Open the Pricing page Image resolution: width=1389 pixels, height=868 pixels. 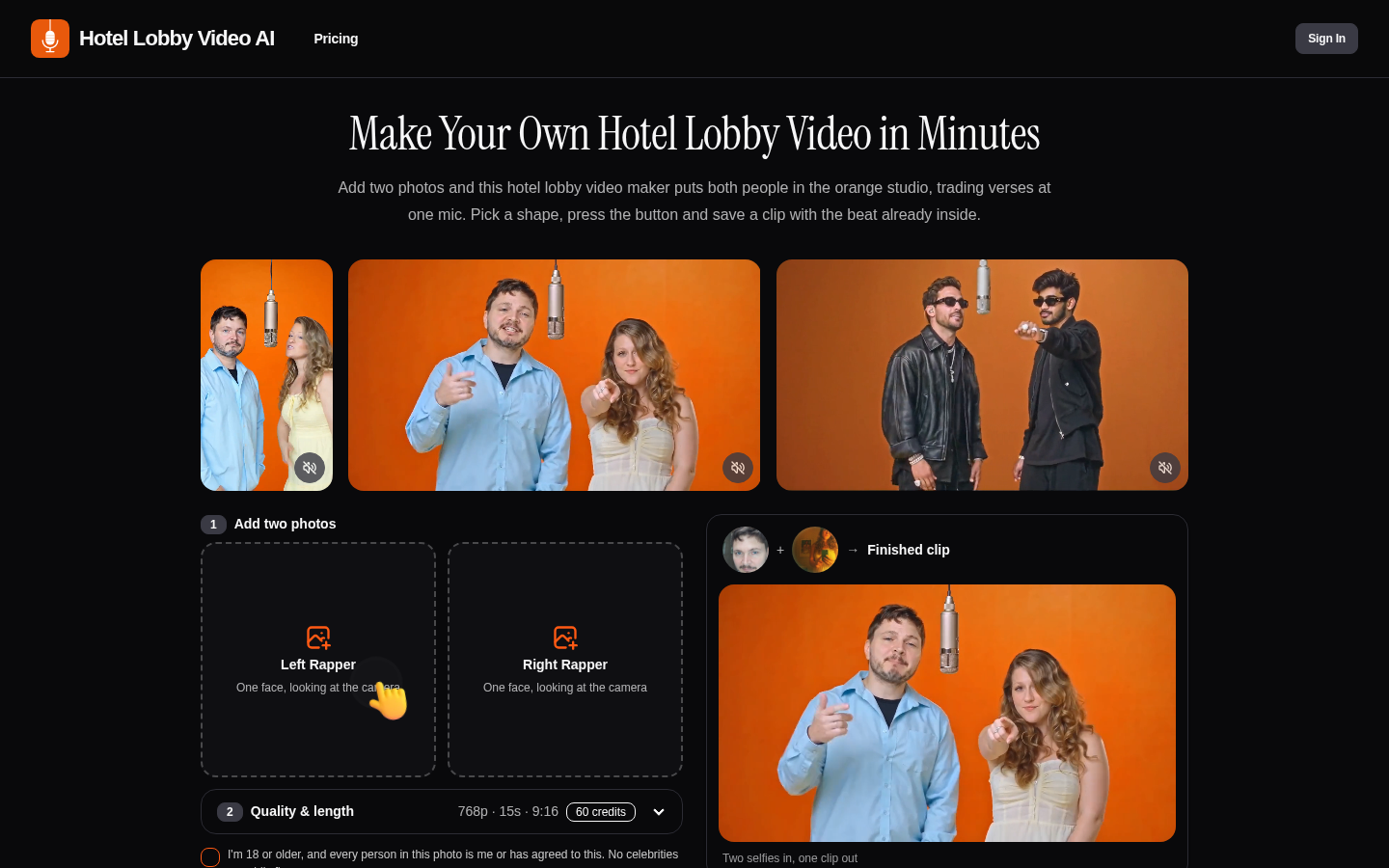(336, 39)
